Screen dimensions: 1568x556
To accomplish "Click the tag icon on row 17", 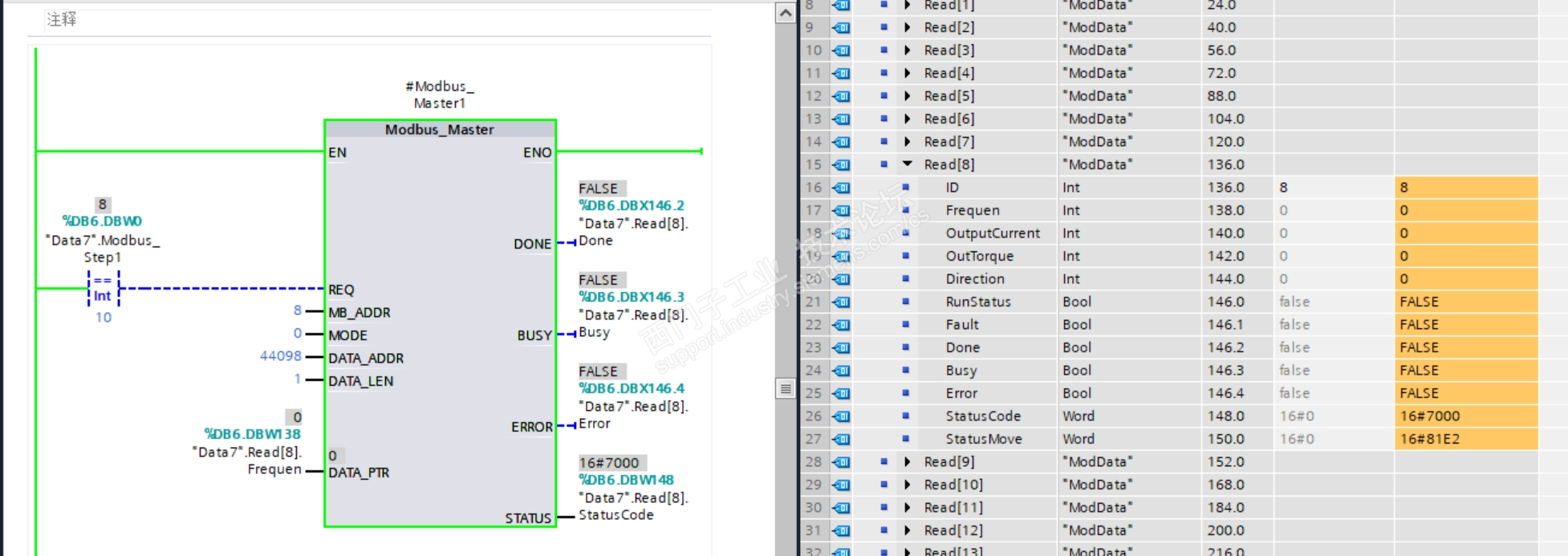I will click(841, 210).
